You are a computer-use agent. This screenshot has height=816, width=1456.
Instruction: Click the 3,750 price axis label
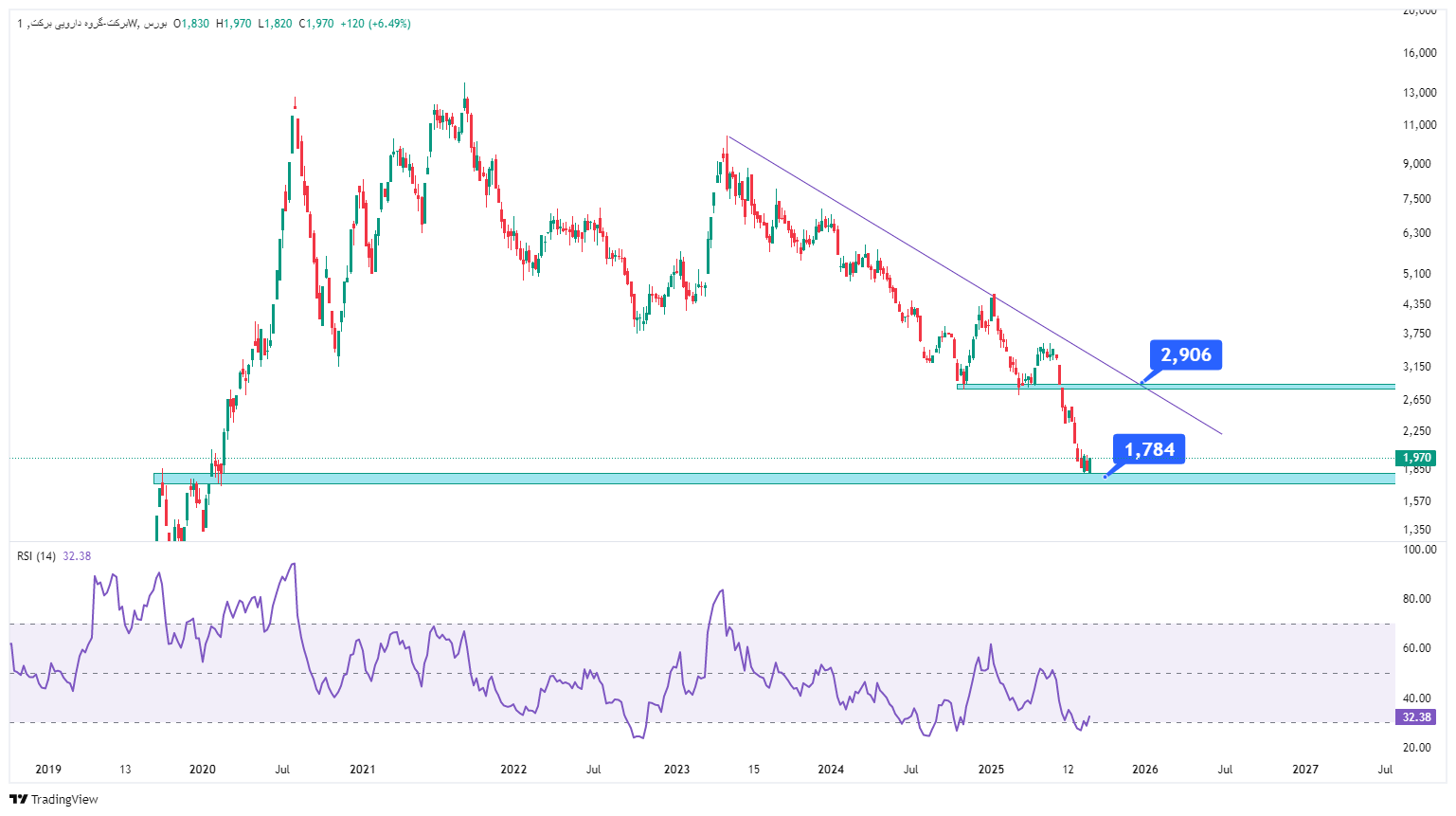click(x=1417, y=334)
